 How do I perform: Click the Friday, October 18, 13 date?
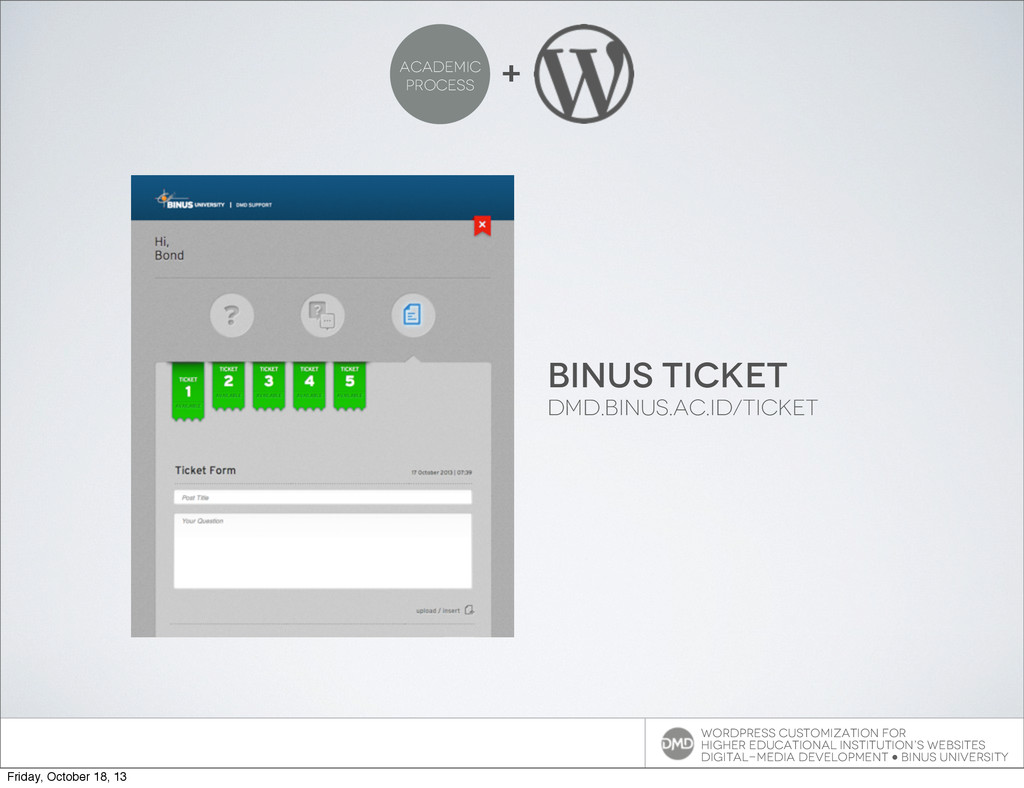click(x=67, y=776)
